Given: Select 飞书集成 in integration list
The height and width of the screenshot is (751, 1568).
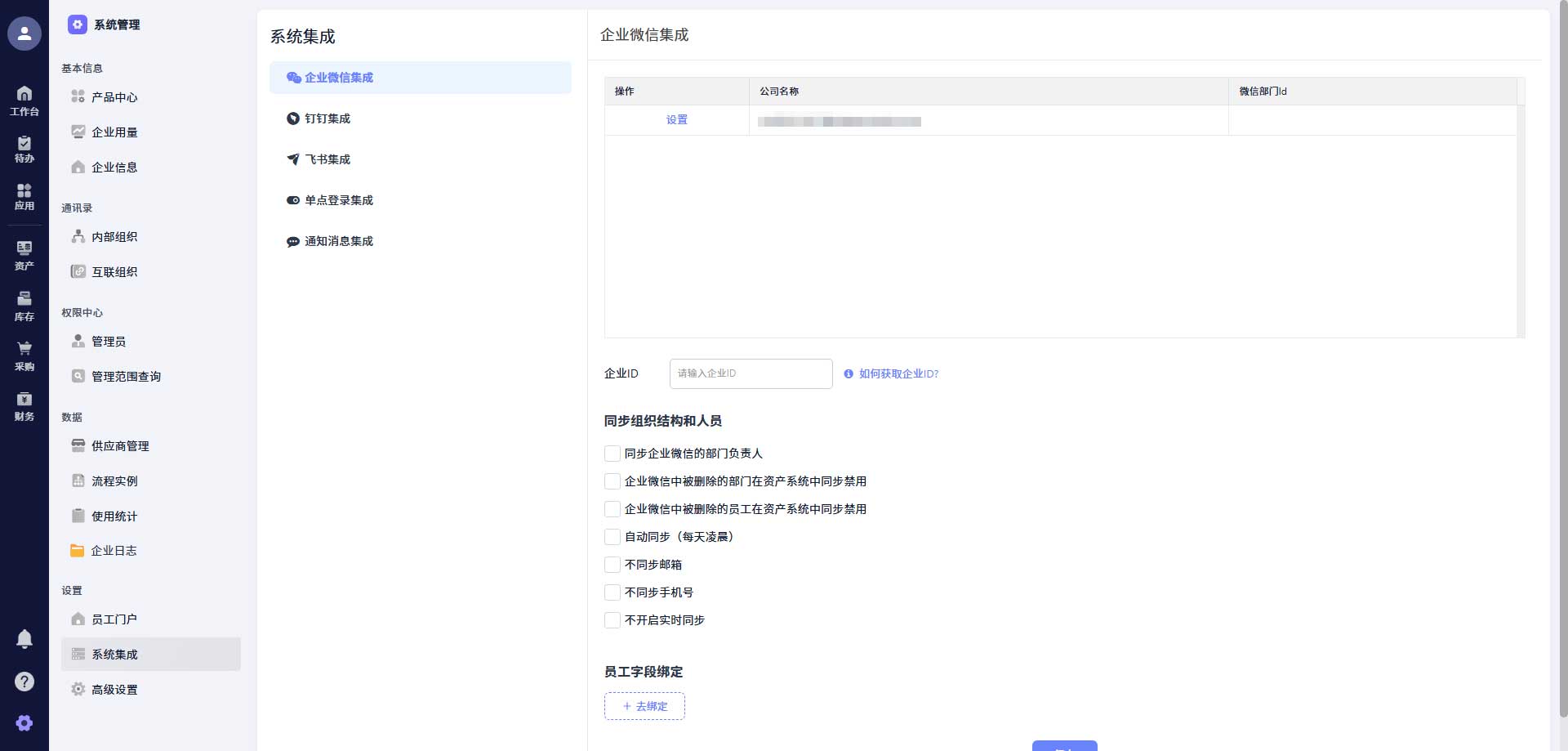Looking at the screenshot, I should (x=421, y=159).
